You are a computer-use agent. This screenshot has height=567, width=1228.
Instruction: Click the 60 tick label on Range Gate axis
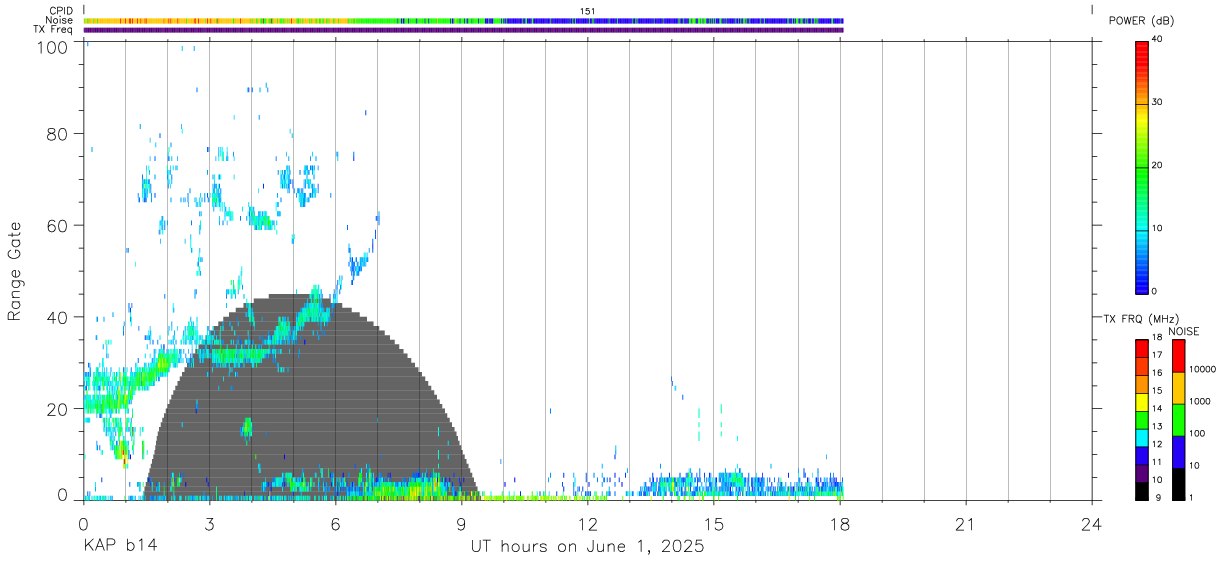[56, 225]
